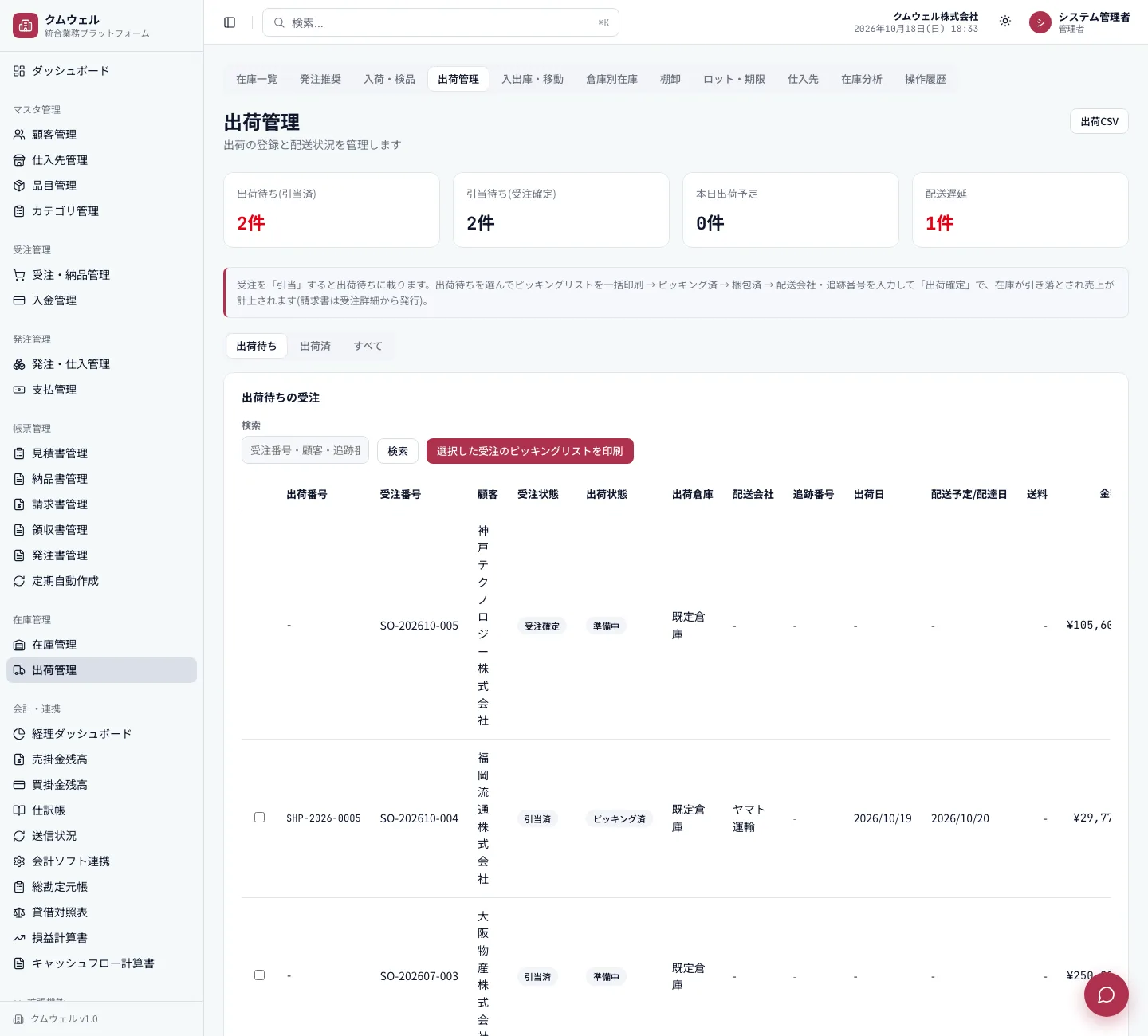Show the すべて shipments tab
This screenshot has height=1036, width=1148.
pos(368,346)
